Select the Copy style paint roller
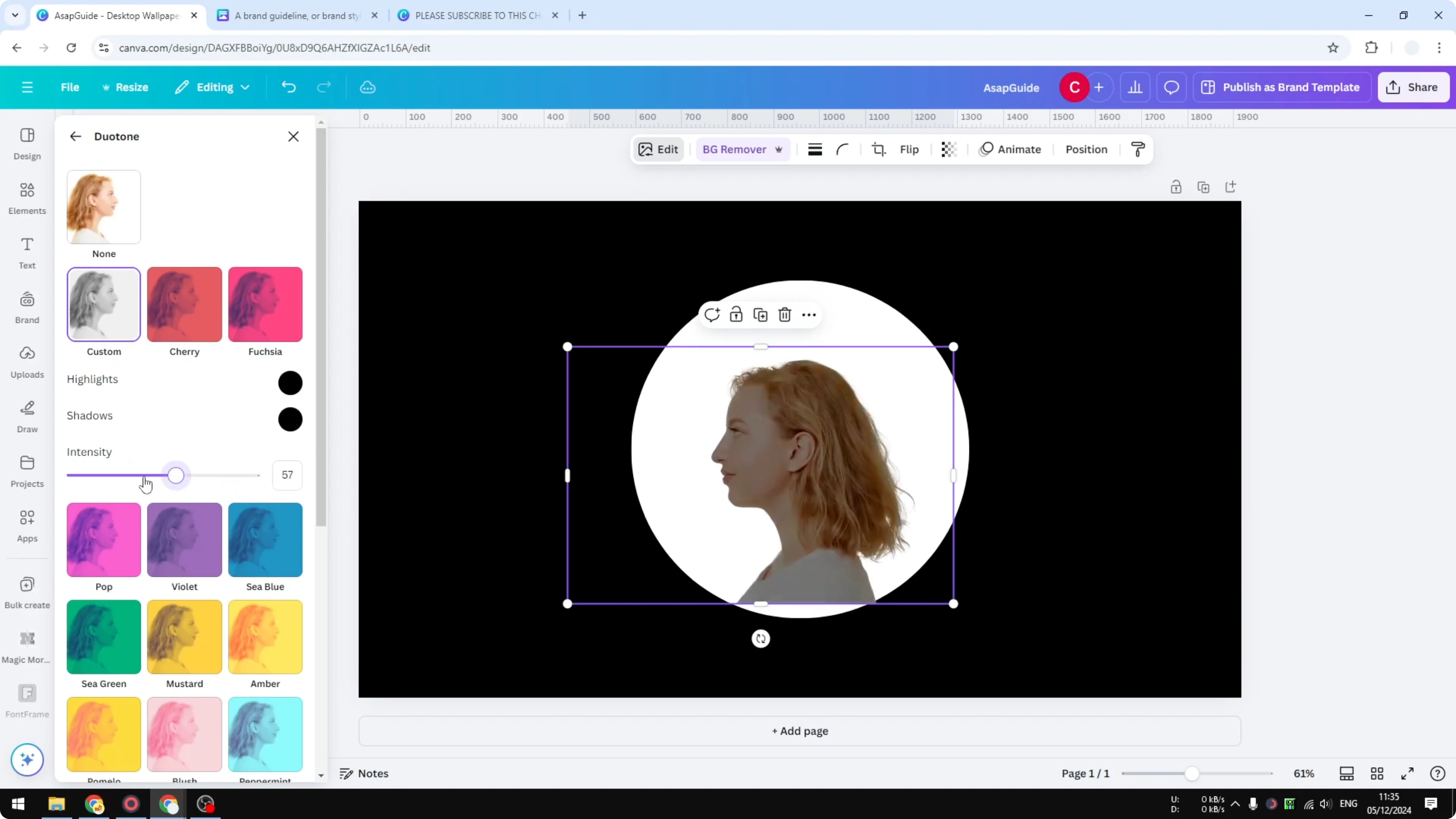Viewport: 1456px width, 819px height. coord(1138,149)
